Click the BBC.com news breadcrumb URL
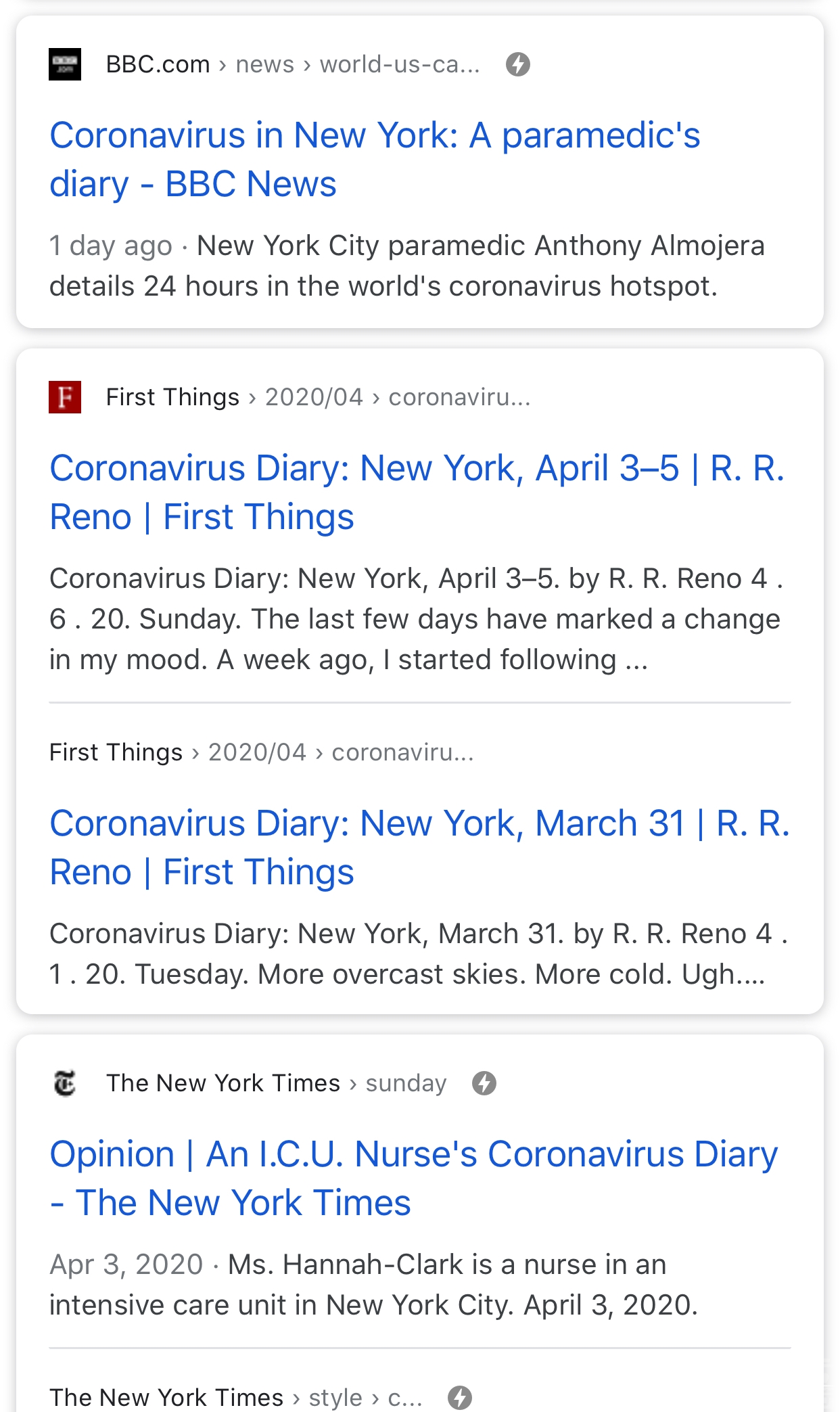The height and width of the screenshot is (1412, 840). (x=293, y=64)
